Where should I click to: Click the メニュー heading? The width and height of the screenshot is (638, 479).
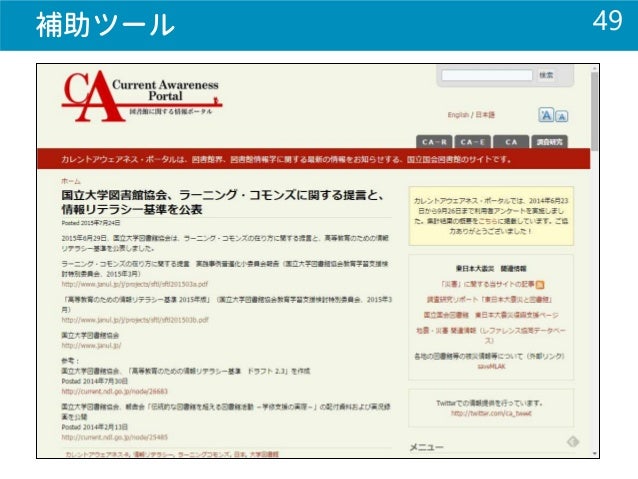[x=426, y=447]
